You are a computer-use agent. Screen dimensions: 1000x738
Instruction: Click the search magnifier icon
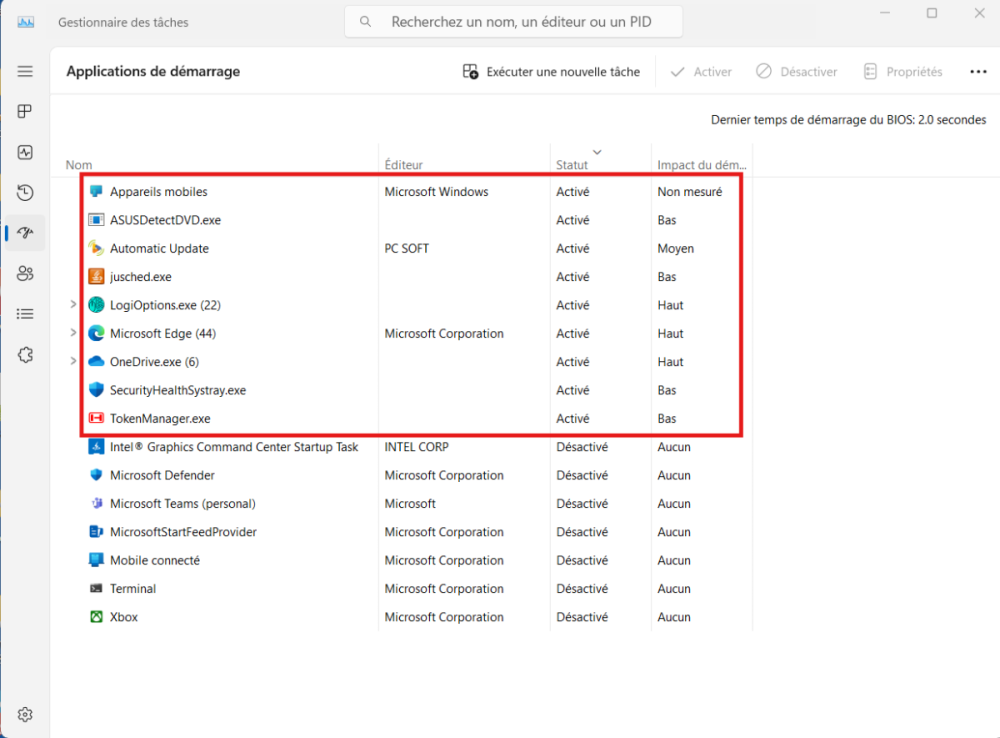(x=365, y=22)
